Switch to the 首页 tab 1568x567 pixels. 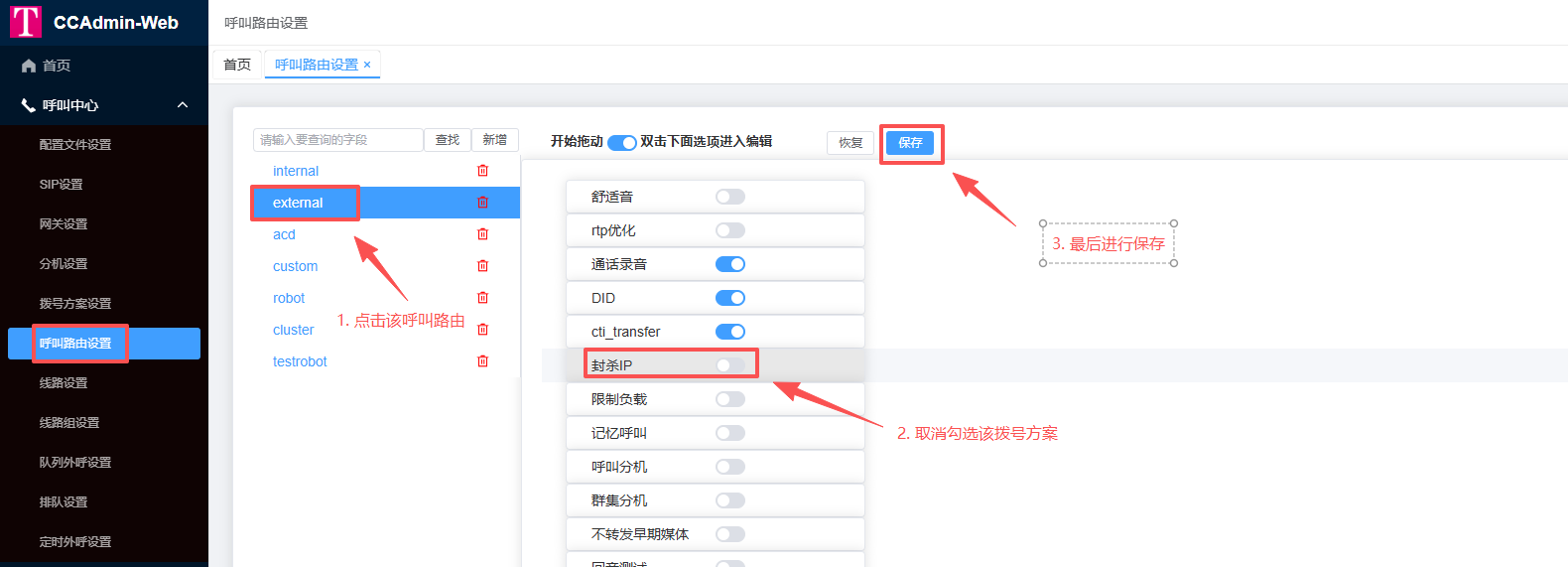(x=237, y=65)
